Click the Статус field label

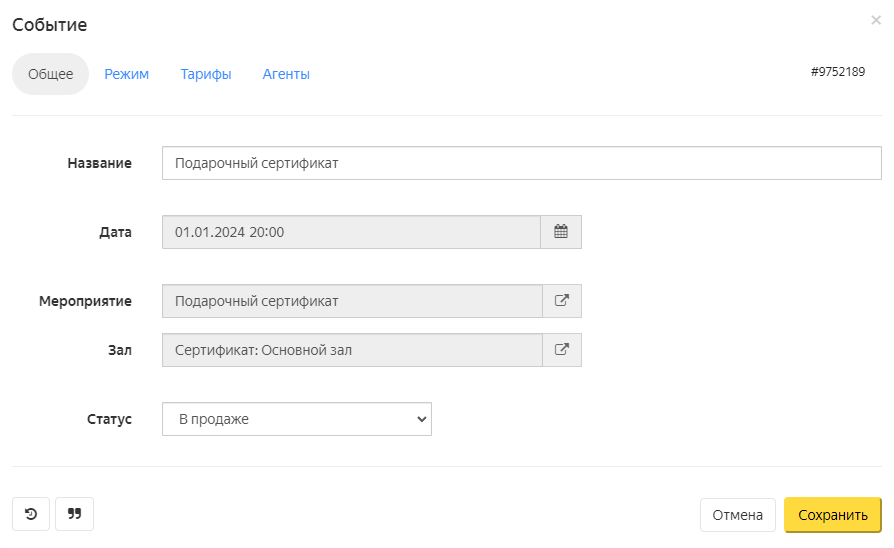point(109,419)
